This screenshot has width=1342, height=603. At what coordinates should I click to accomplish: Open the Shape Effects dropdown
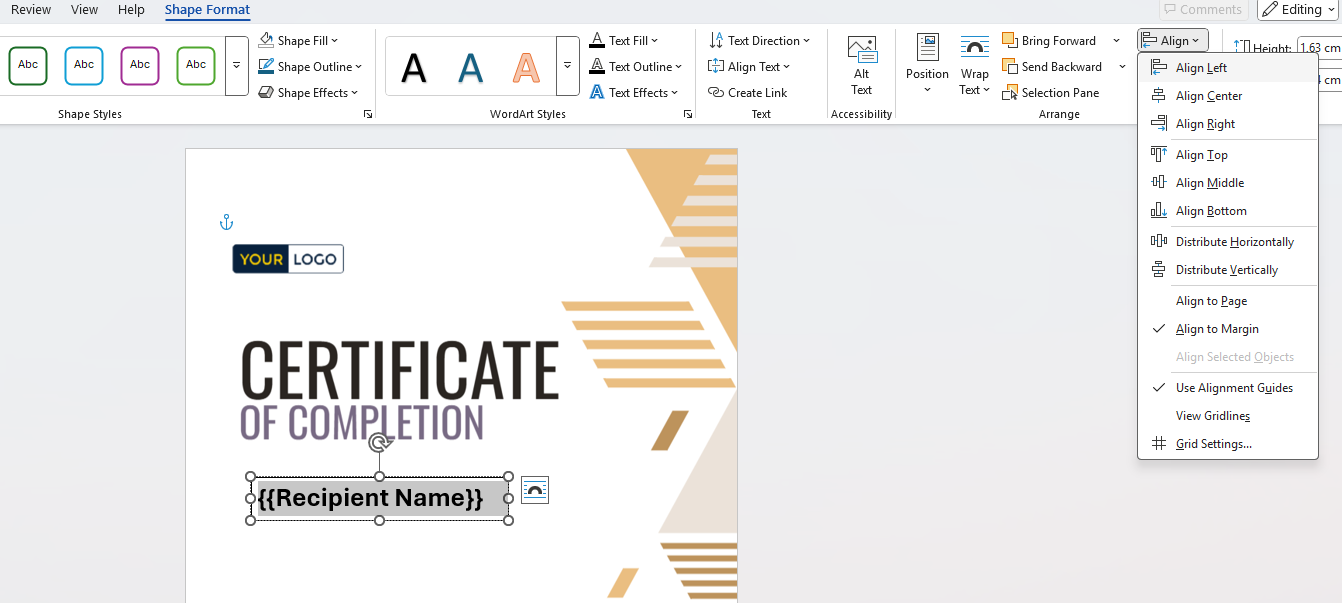308,93
